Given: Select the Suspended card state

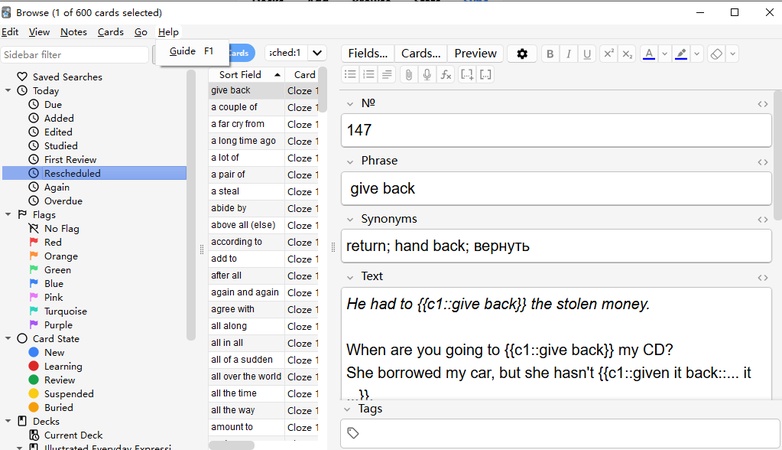Looking at the screenshot, I should [68, 394].
